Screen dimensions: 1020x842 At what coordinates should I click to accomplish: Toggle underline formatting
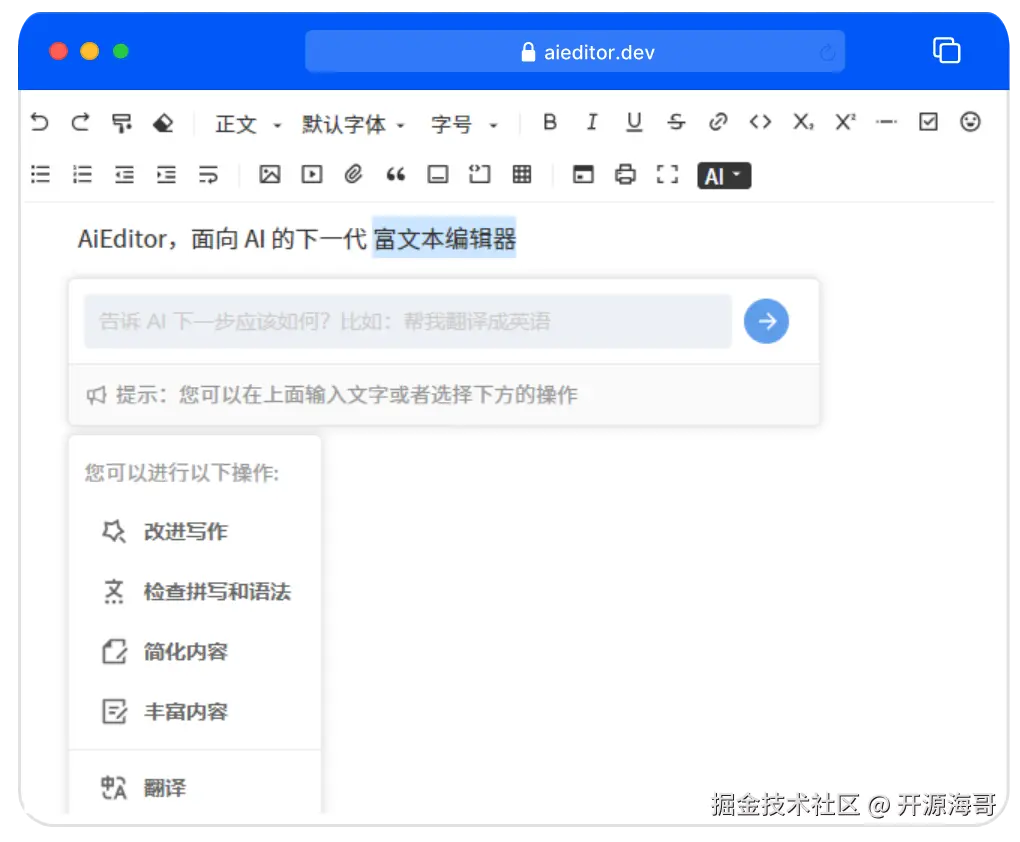pos(634,122)
